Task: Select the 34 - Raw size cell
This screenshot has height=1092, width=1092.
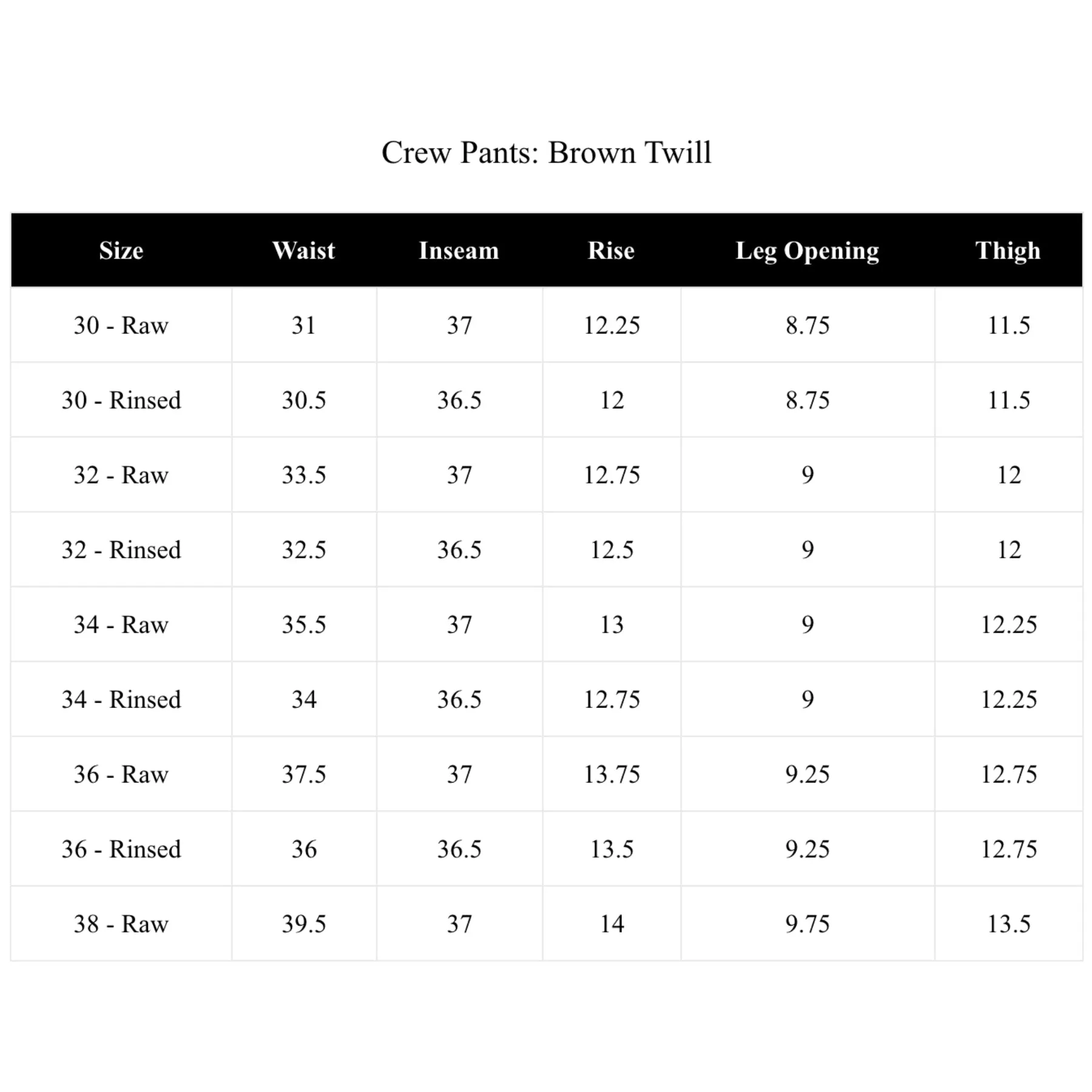Action: coord(121,625)
